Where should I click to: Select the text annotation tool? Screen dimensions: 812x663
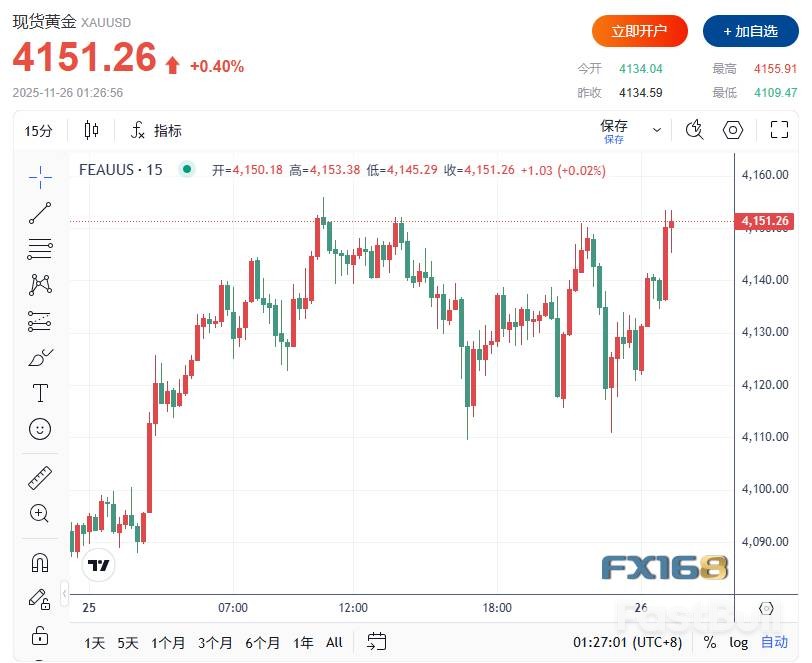pos(40,393)
